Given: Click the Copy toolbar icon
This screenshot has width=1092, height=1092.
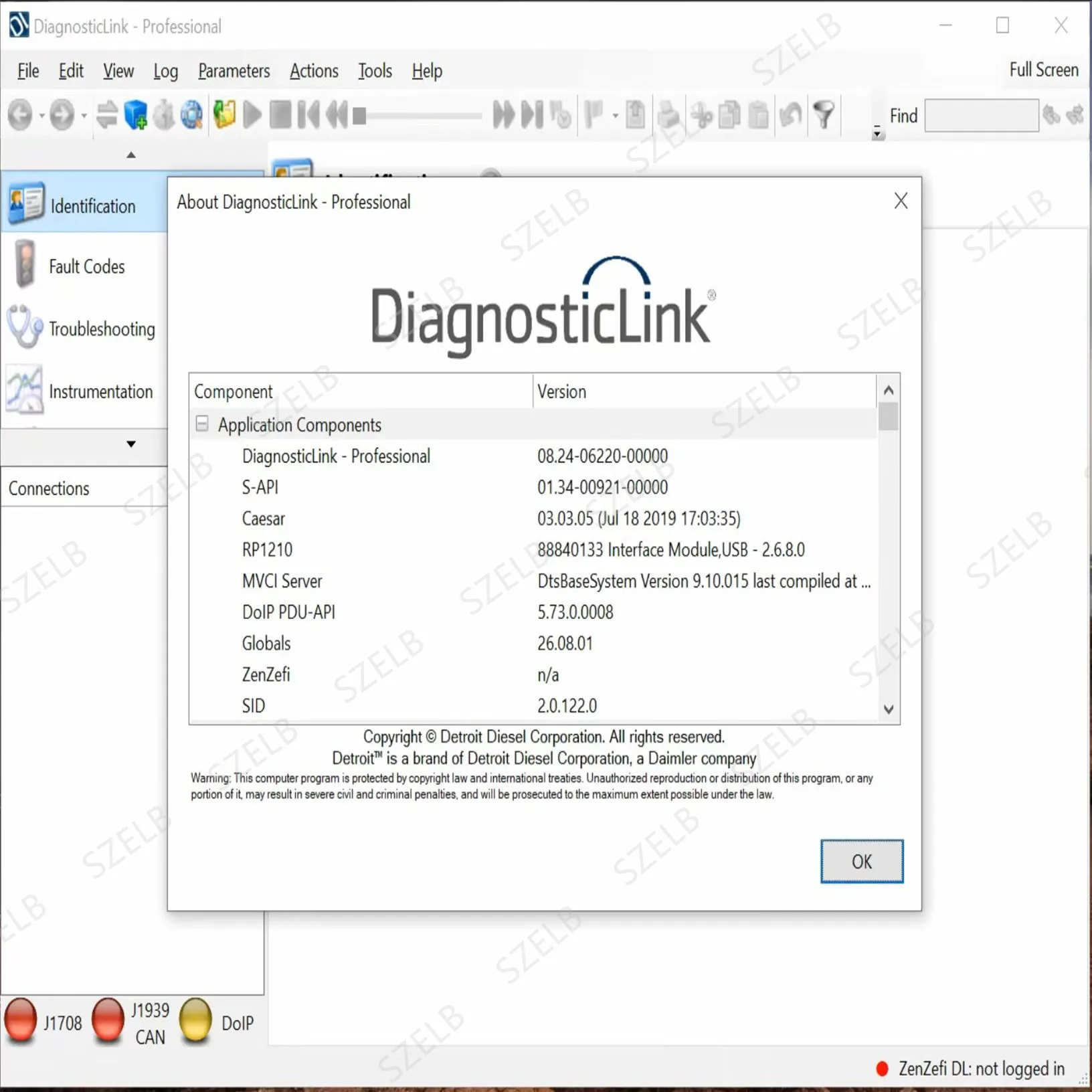Looking at the screenshot, I should point(730,115).
